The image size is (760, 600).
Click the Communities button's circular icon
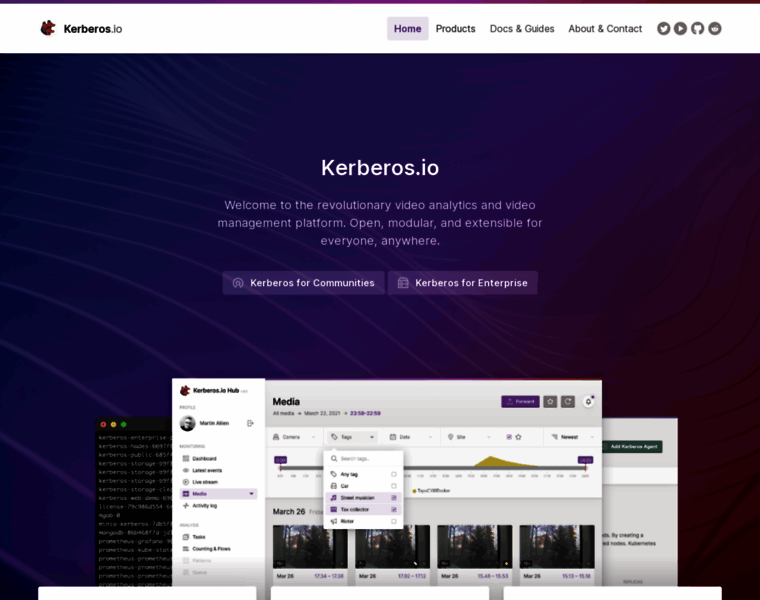(x=238, y=283)
